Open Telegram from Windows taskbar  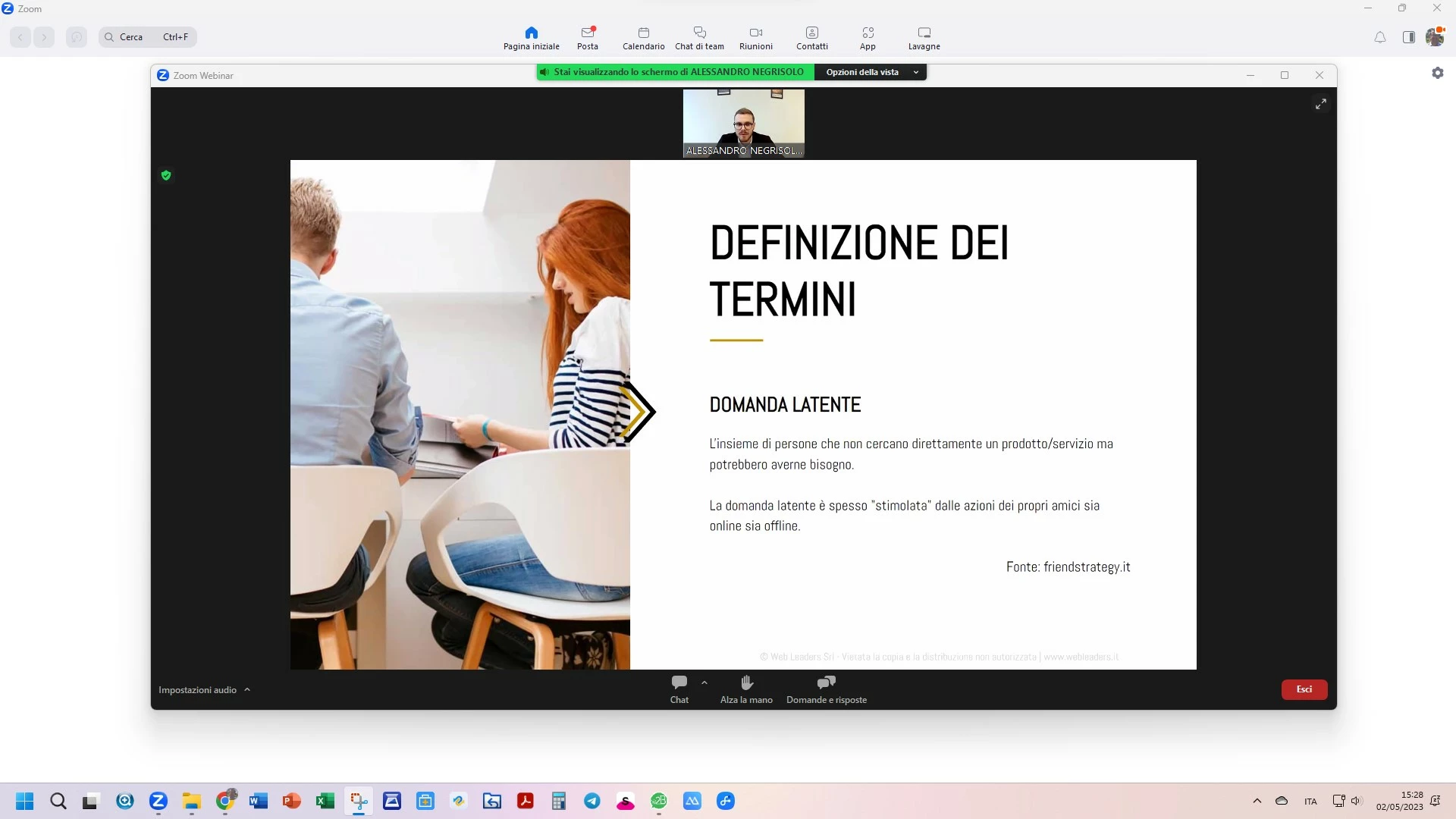pos(592,801)
